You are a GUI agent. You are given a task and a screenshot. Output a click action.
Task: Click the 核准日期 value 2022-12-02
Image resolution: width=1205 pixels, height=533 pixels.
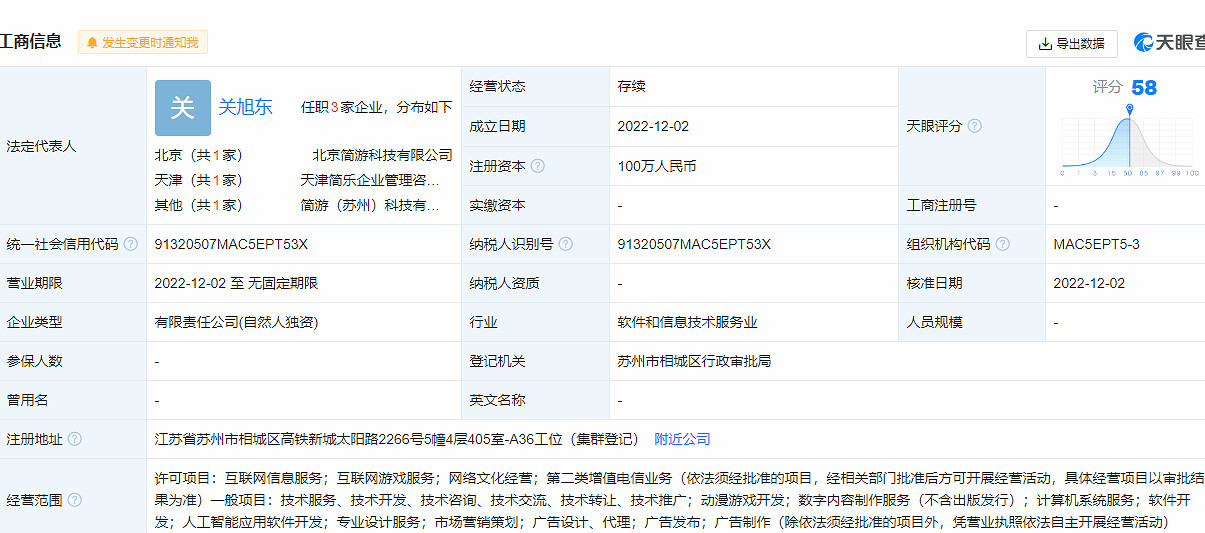click(x=1089, y=283)
